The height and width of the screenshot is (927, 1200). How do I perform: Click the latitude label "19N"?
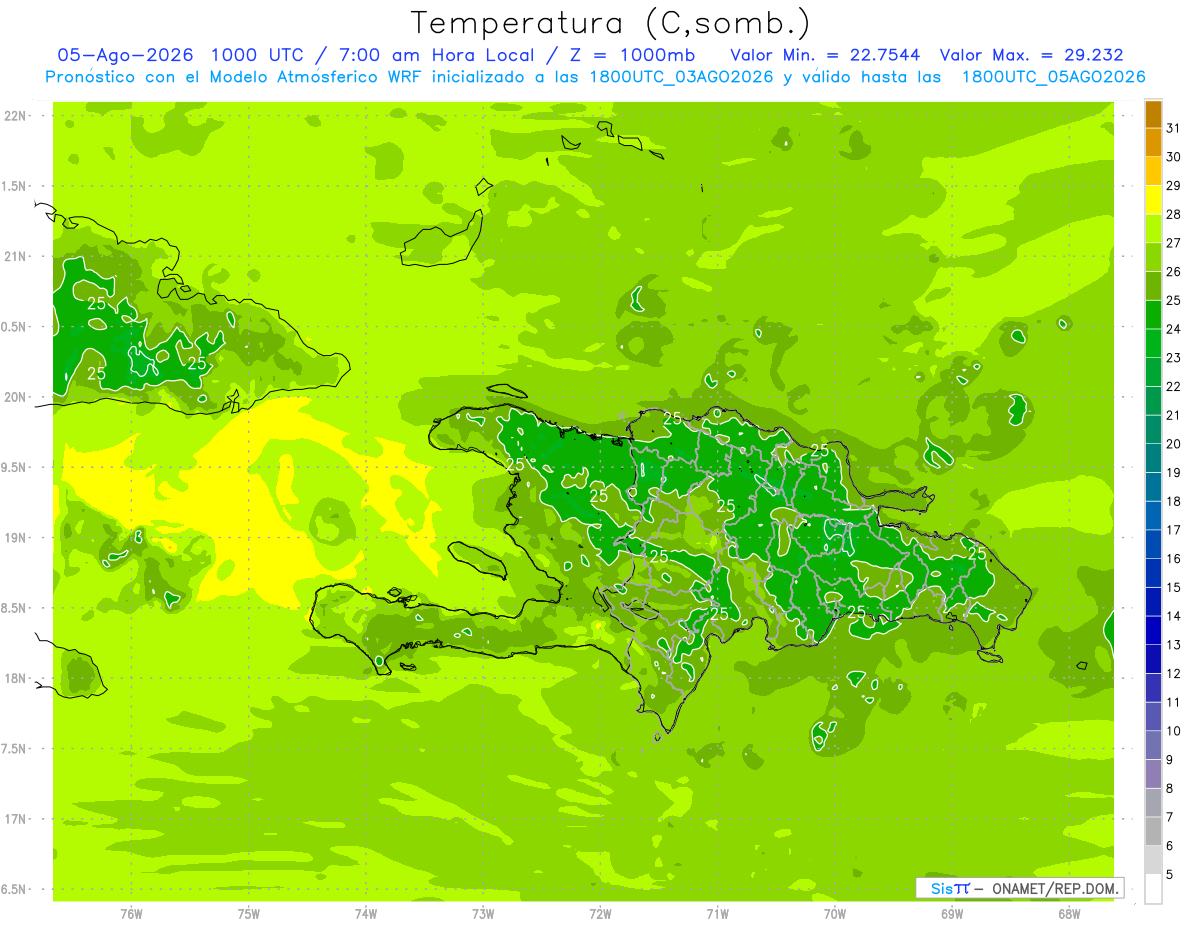15,538
